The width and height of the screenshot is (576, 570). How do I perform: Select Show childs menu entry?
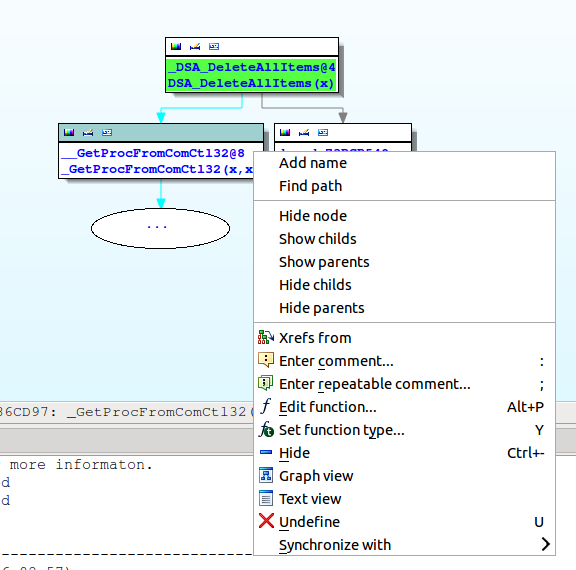pyautogui.click(x=404, y=239)
